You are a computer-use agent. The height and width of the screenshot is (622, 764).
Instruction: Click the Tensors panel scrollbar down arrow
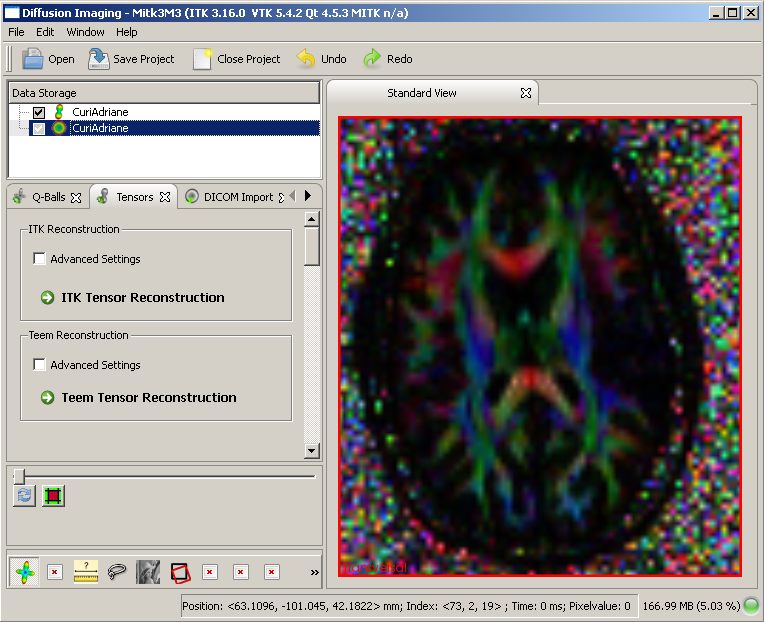(312, 451)
